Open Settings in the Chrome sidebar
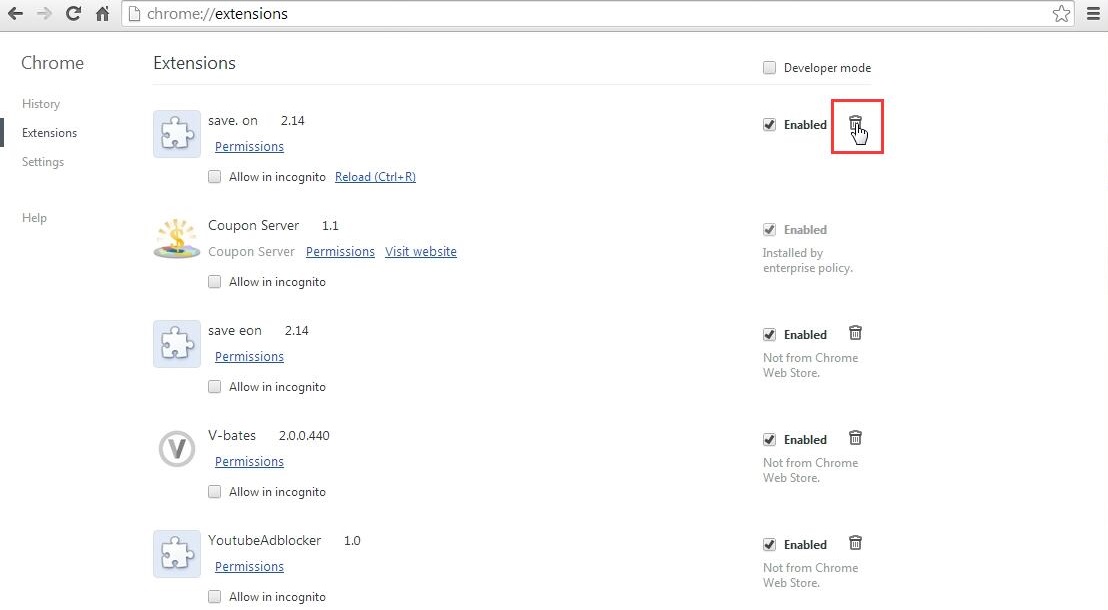The image size is (1108, 610). point(43,162)
